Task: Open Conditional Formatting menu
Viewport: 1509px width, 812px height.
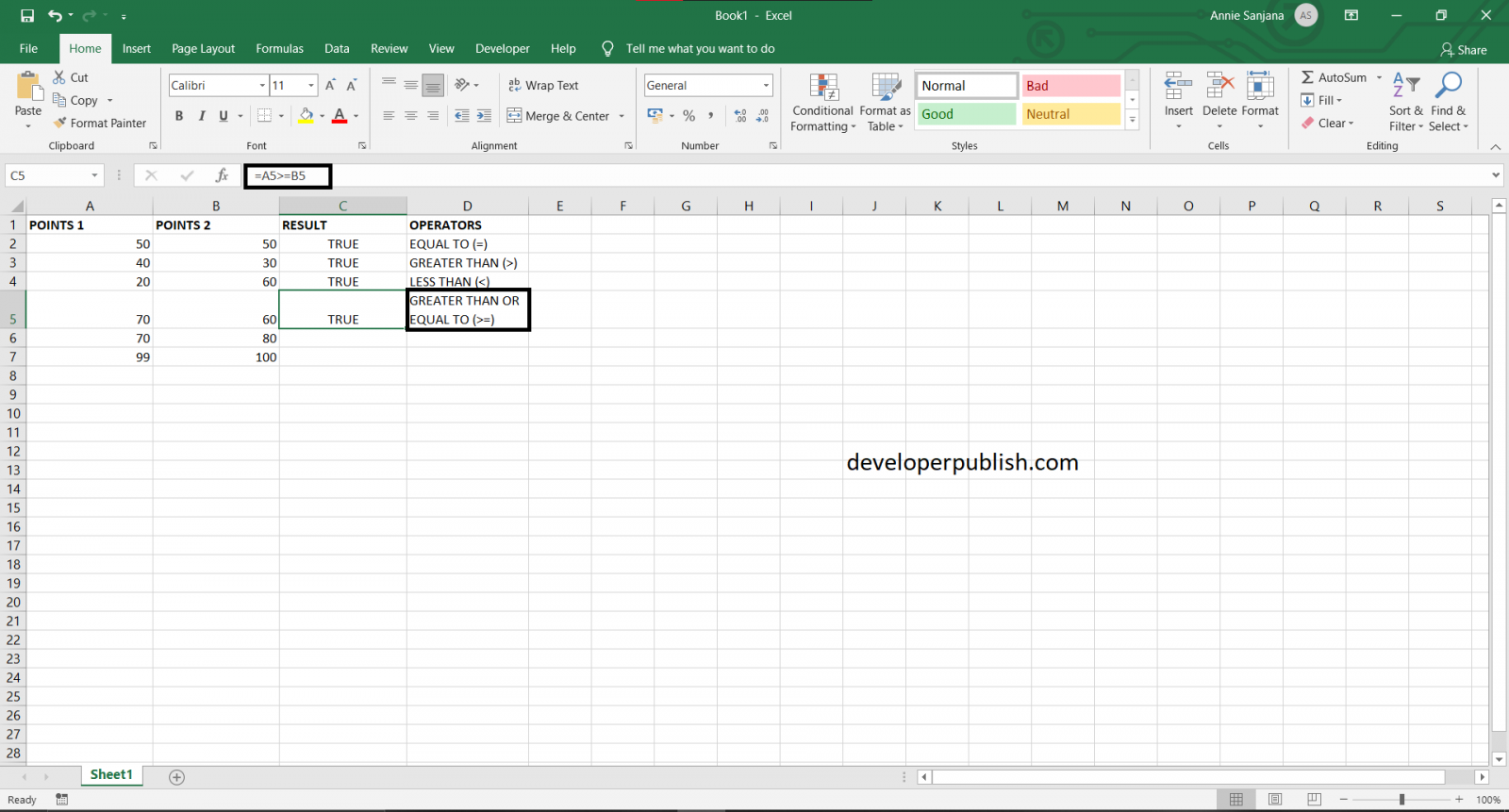Action: coord(822,103)
